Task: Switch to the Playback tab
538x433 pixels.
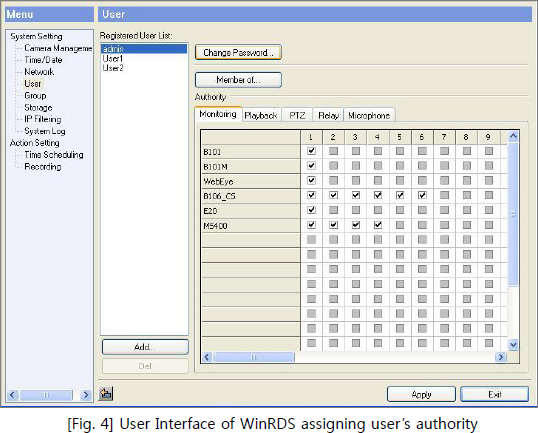Action: (261, 115)
